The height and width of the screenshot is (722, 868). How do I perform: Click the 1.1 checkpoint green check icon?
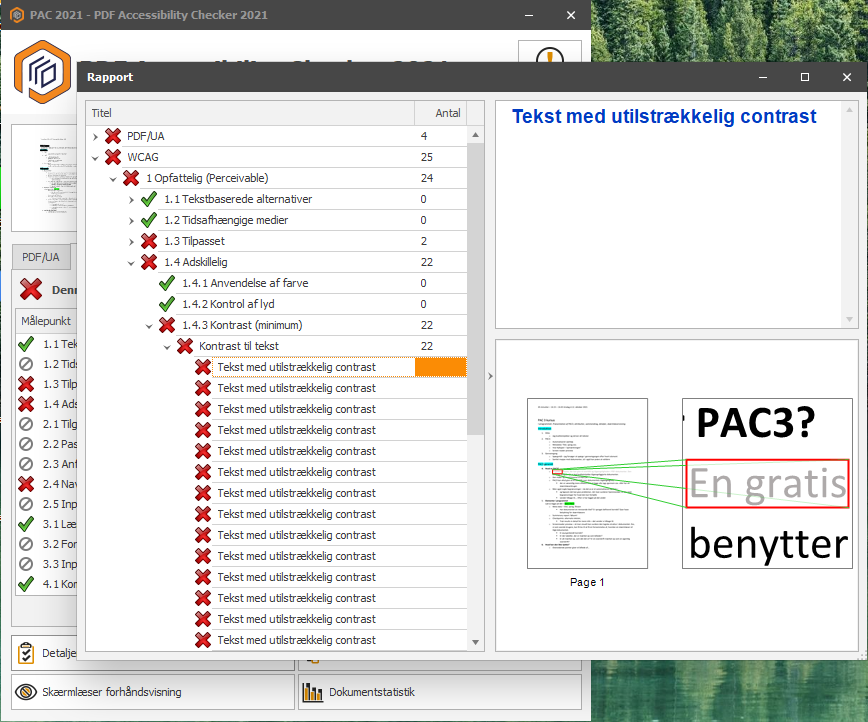[x=26, y=344]
